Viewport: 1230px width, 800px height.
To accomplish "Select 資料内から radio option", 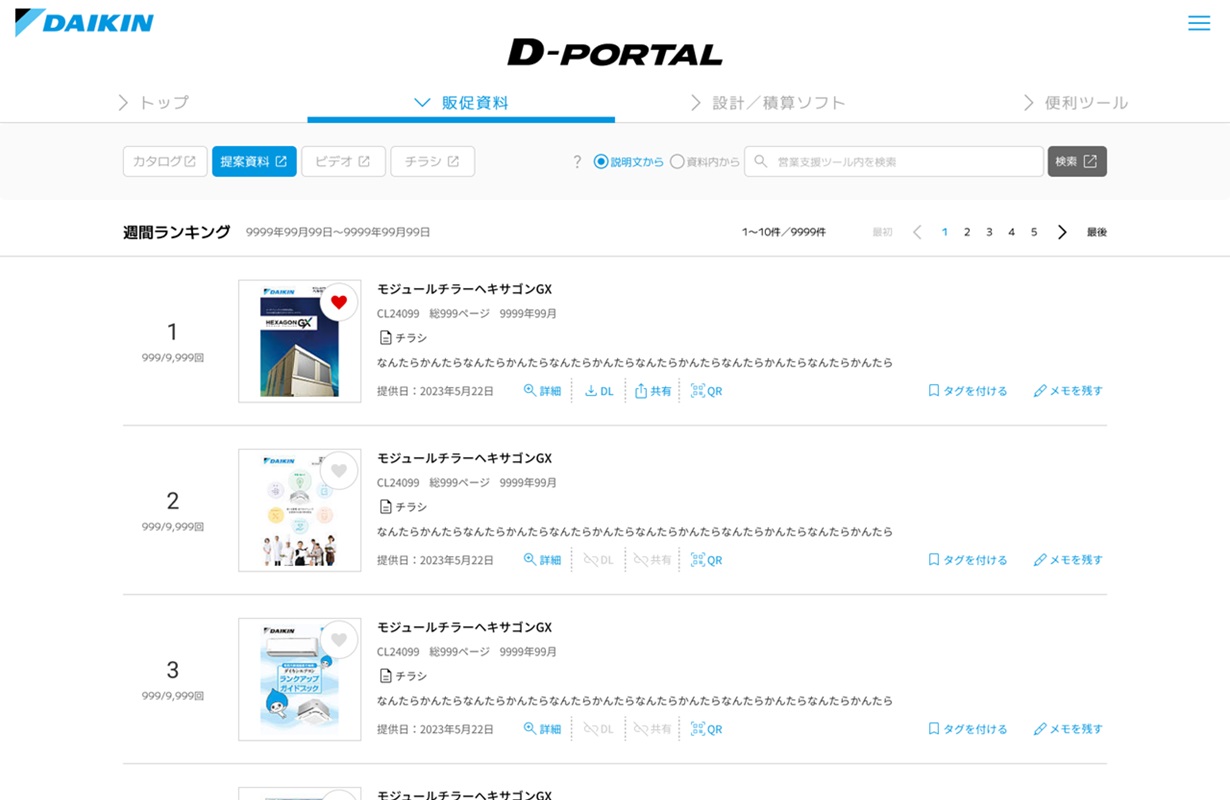I will coord(705,161).
